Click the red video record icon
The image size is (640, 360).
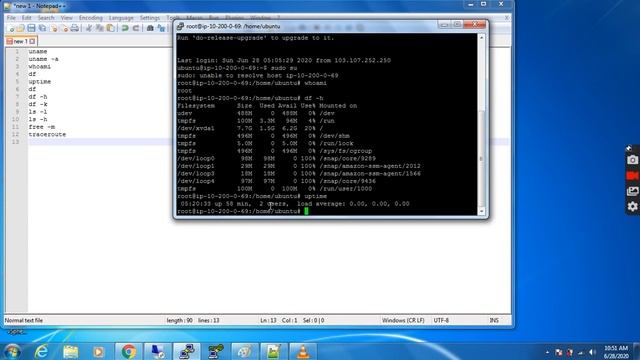coord(632,176)
